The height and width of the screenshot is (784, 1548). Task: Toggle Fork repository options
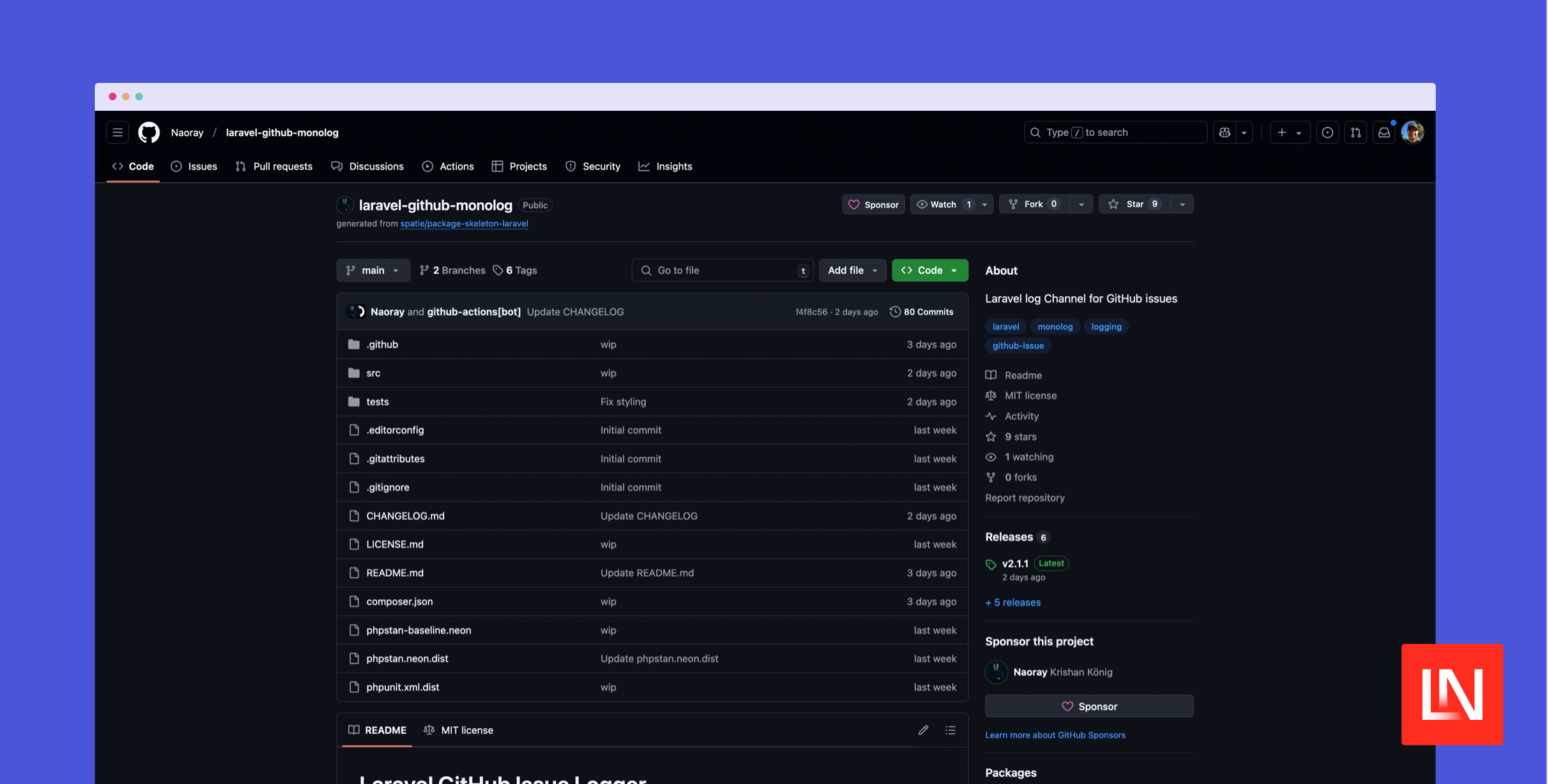click(x=1081, y=204)
